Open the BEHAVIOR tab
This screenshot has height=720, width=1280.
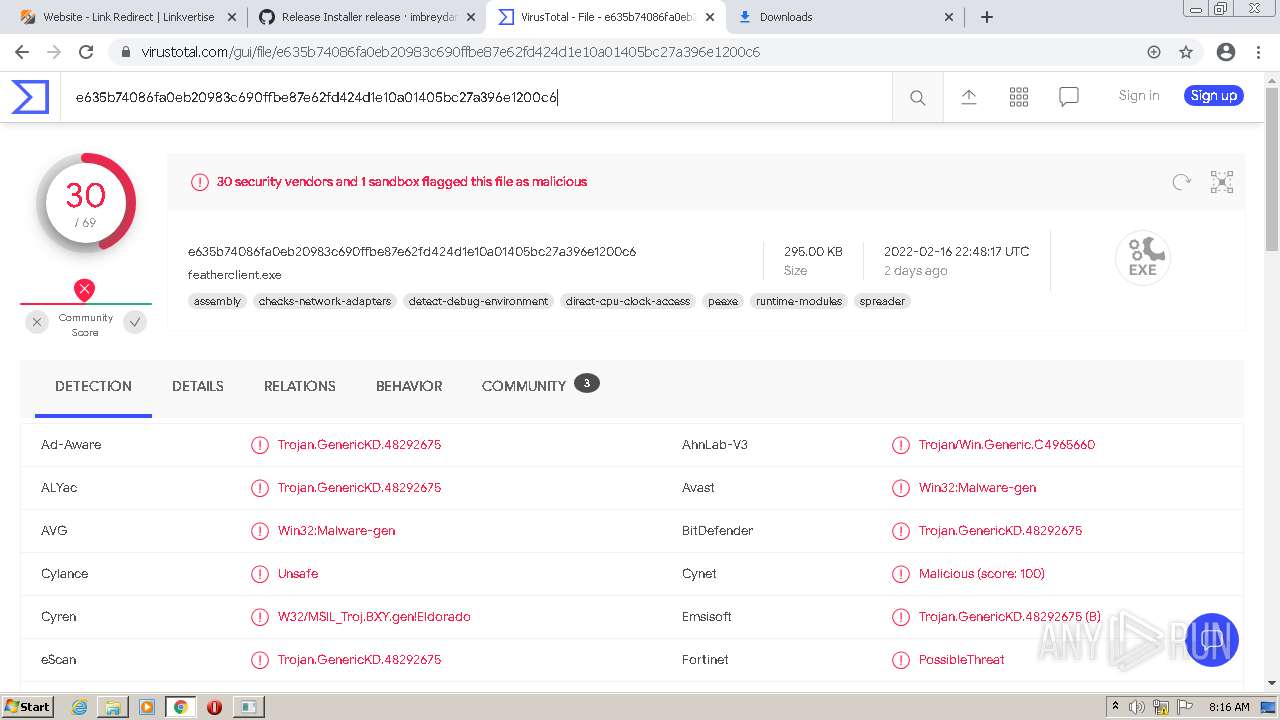(x=409, y=386)
